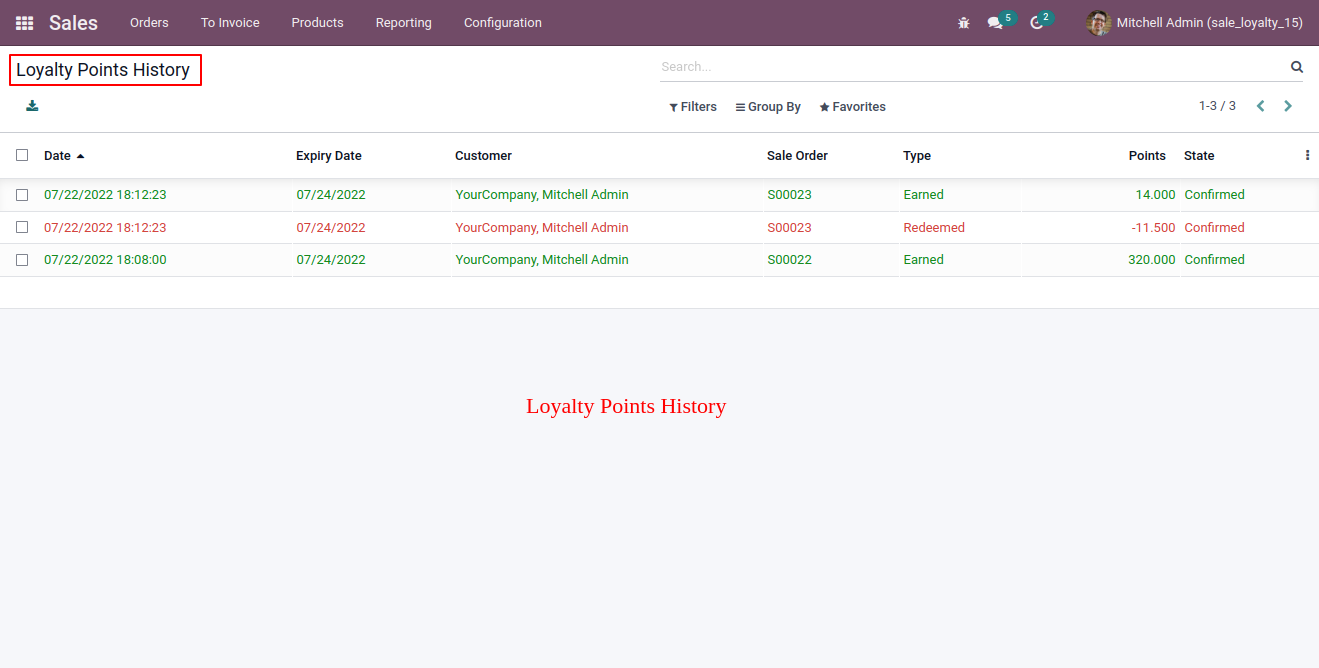Open the optional columns dots menu

tap(1307, 155)
